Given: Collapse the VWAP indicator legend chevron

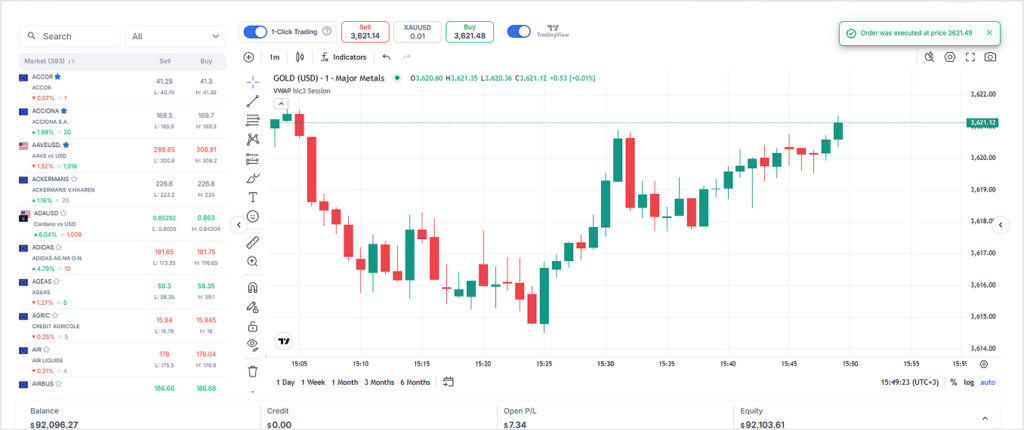Looking at the screenshot, I should click(280, 103).
